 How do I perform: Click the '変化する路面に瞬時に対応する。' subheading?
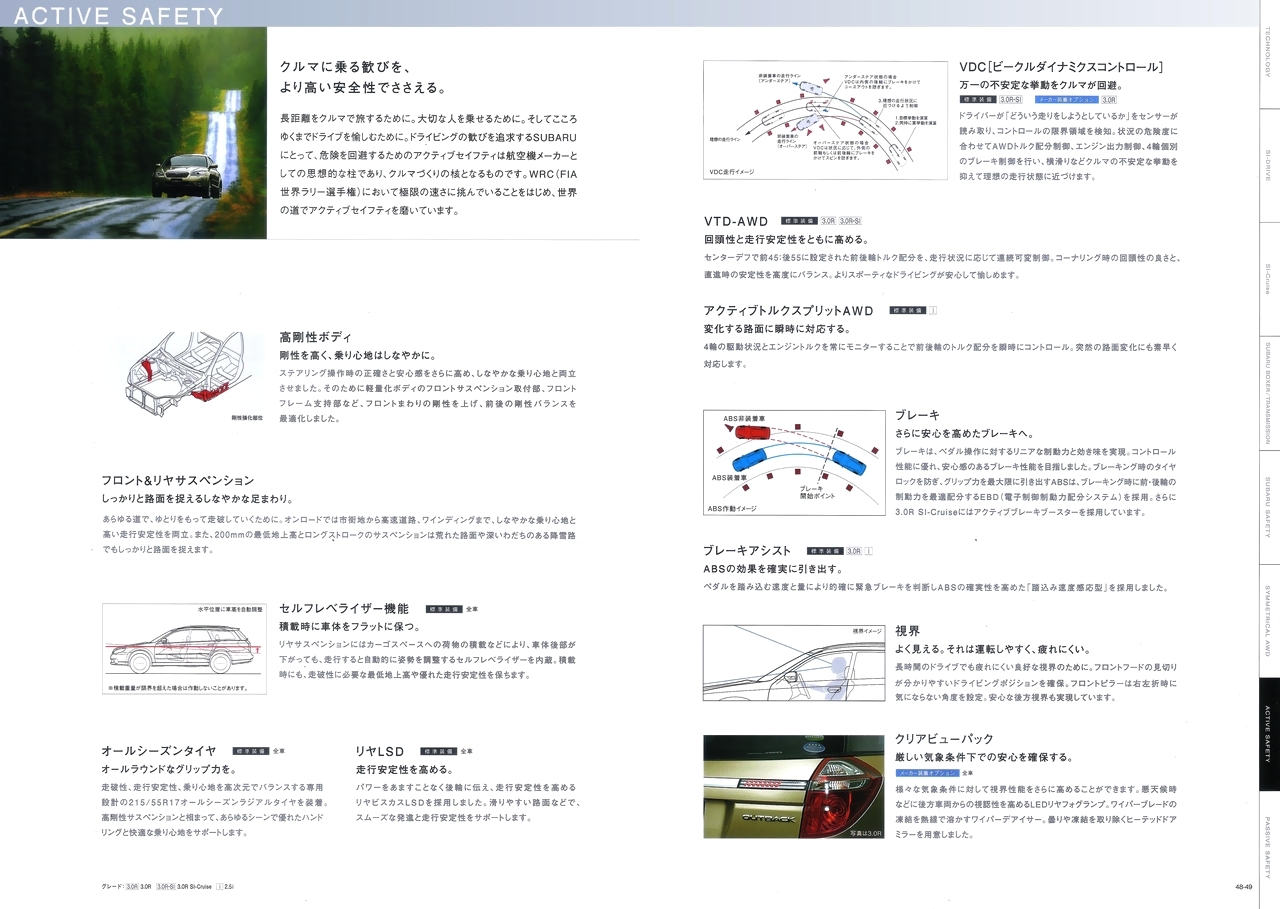click(x=777, y=329)
